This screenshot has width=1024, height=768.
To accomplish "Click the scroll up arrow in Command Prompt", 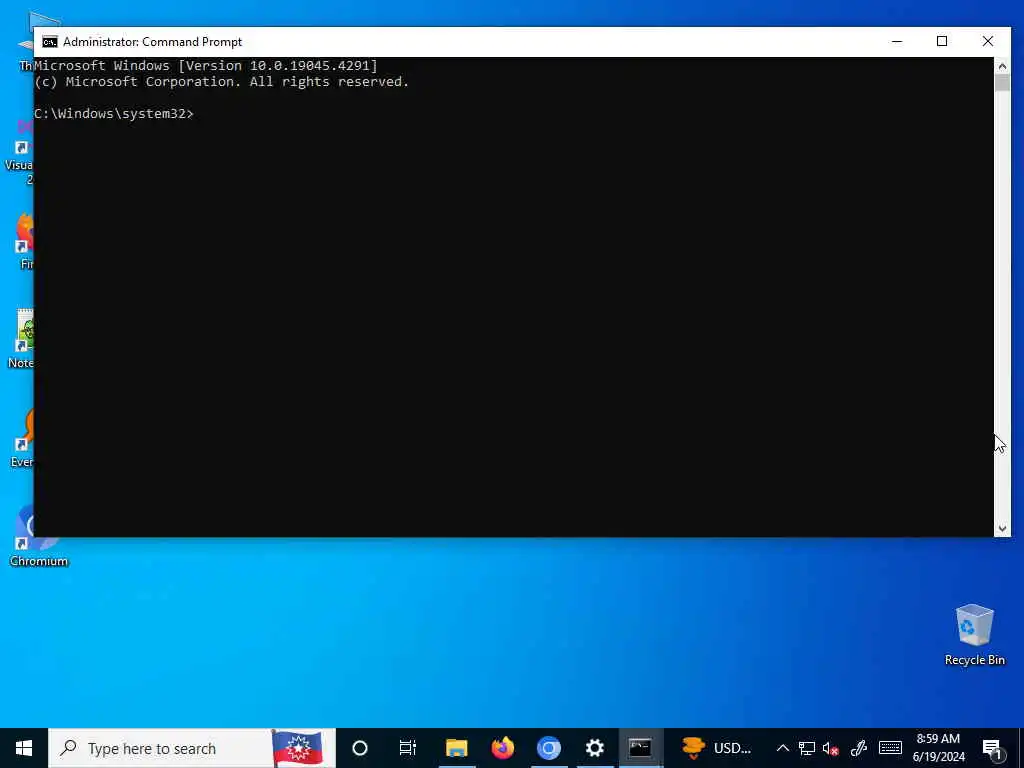I will point(1002,66).
